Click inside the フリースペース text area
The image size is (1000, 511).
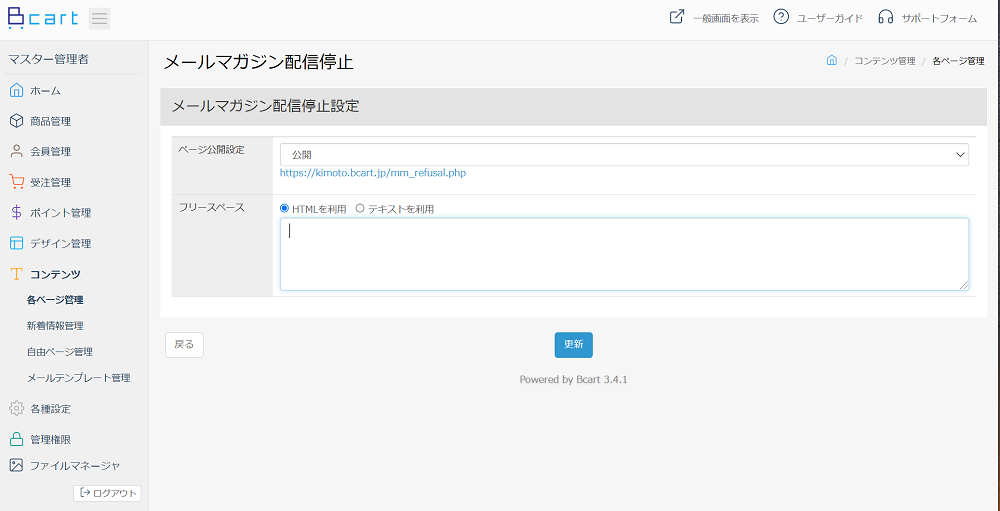624,254
